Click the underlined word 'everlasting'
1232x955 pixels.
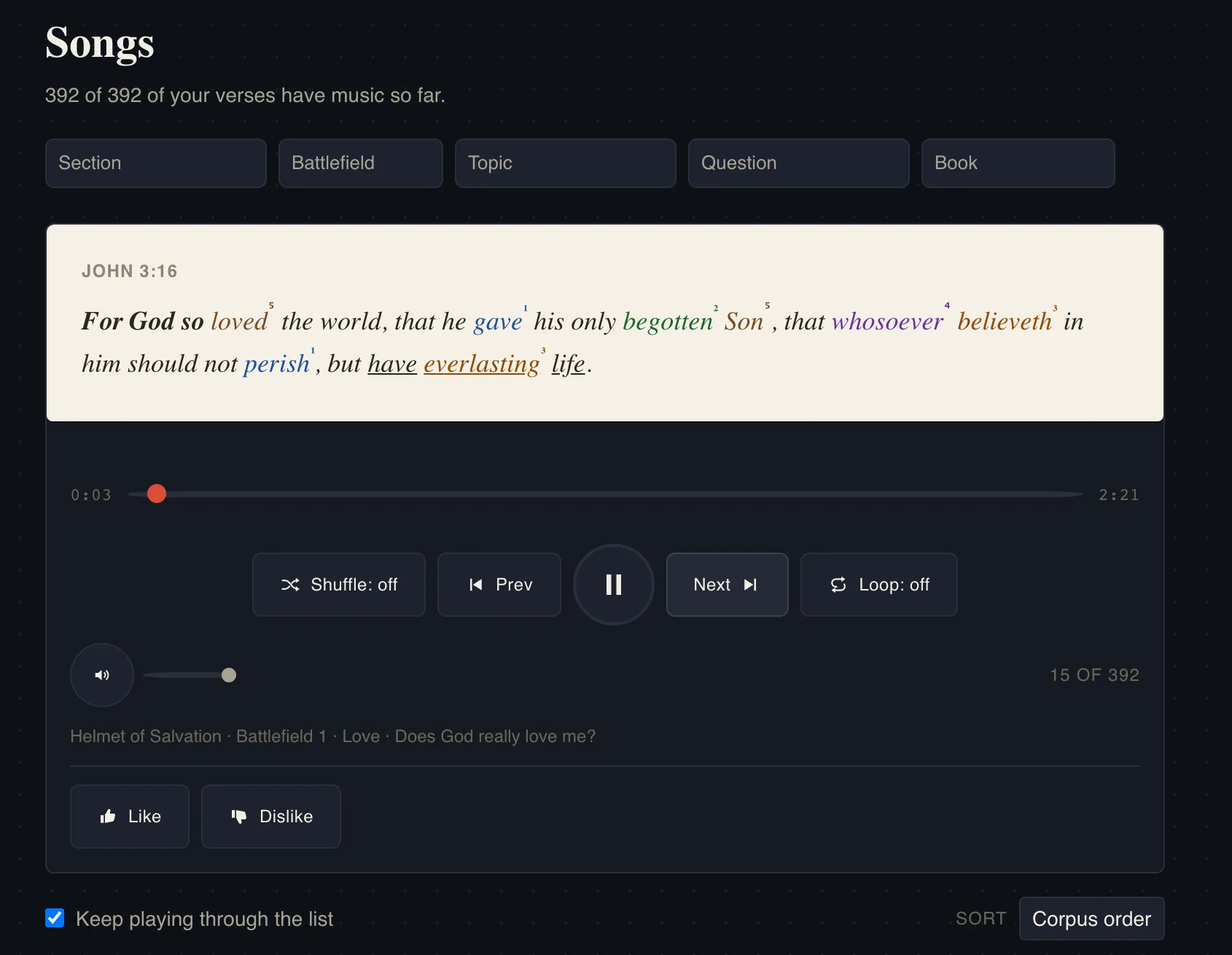click(481, 364)
